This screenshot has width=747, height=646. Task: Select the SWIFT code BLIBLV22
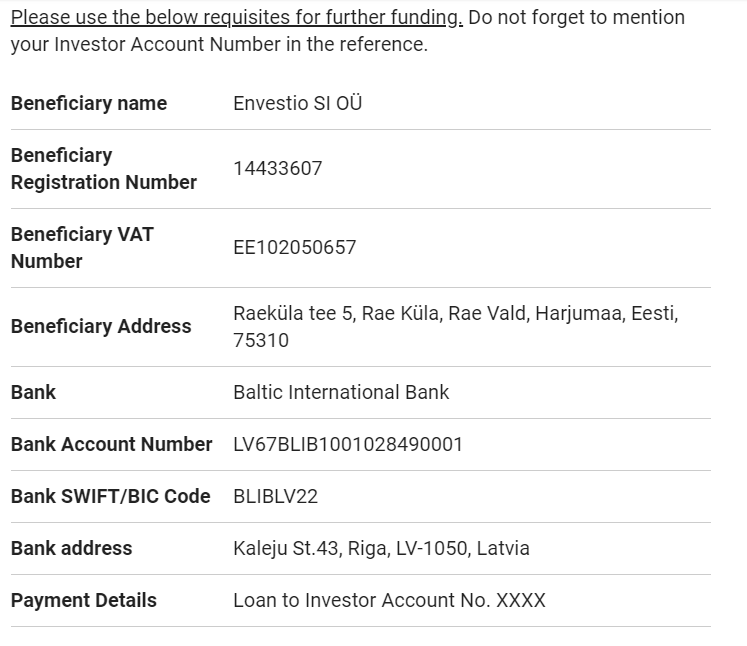[275, 497]
